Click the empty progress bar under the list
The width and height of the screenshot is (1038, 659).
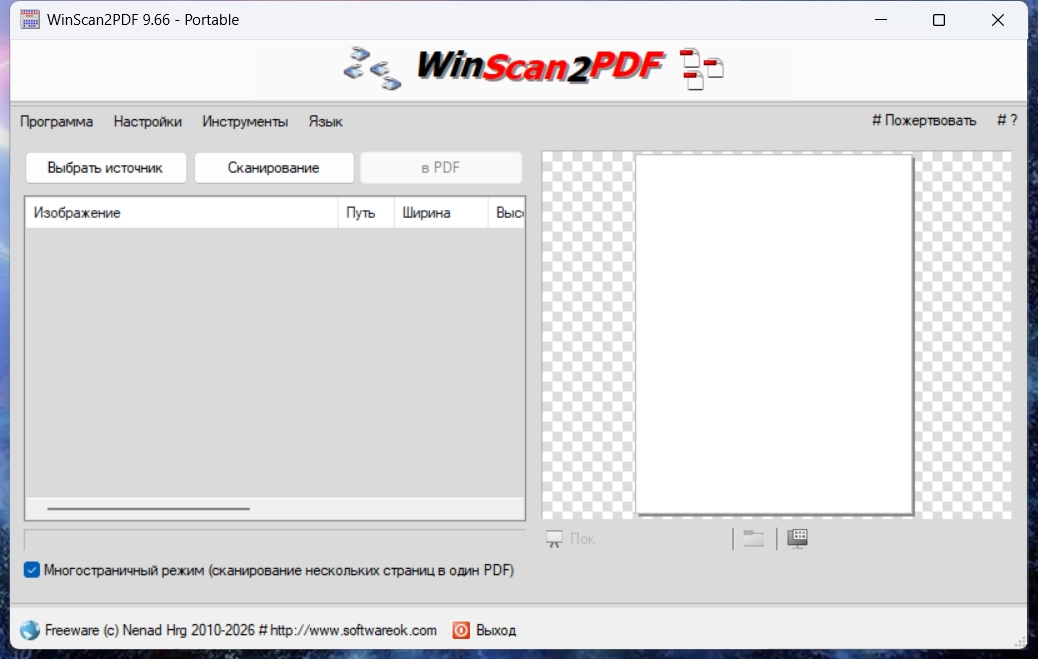click(x=275, y=539)
